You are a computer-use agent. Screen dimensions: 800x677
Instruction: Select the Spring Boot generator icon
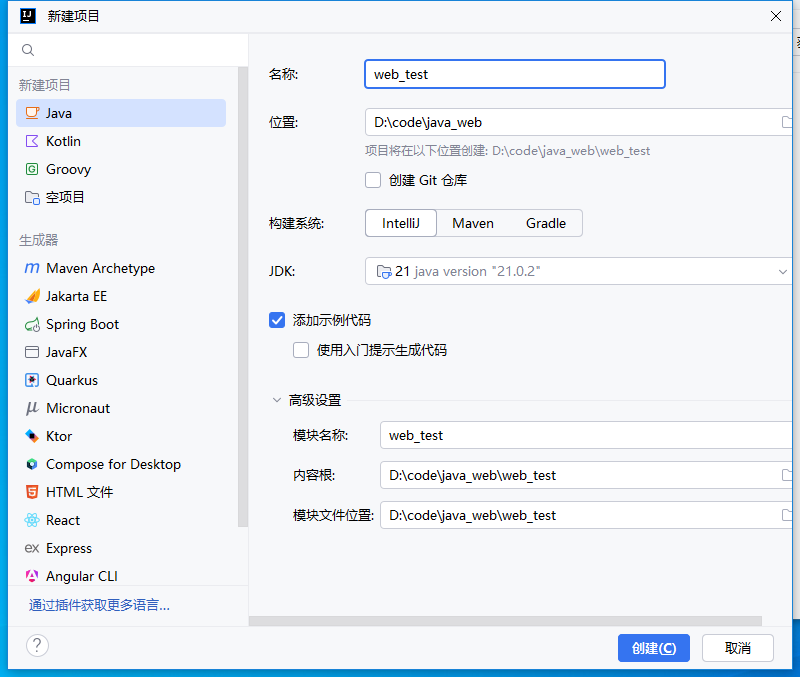(32, 324)
